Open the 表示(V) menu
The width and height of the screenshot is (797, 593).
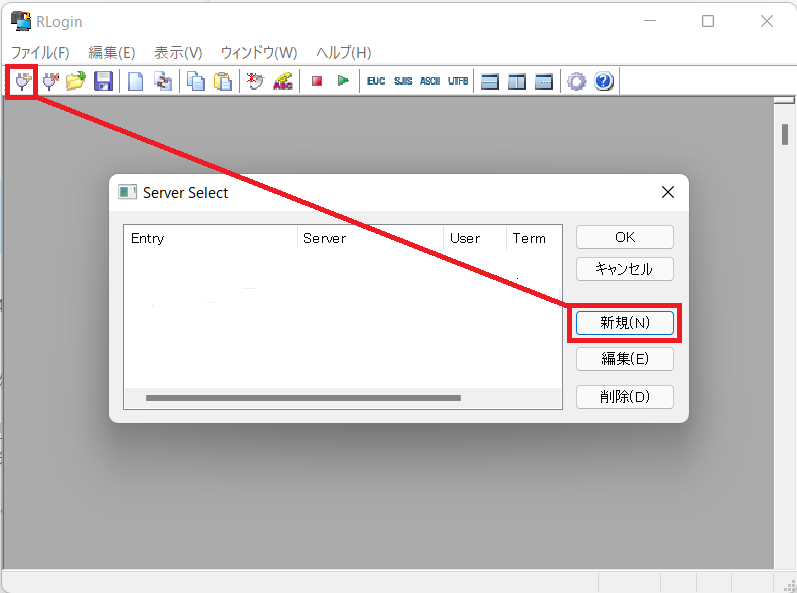tap(178, 52)
